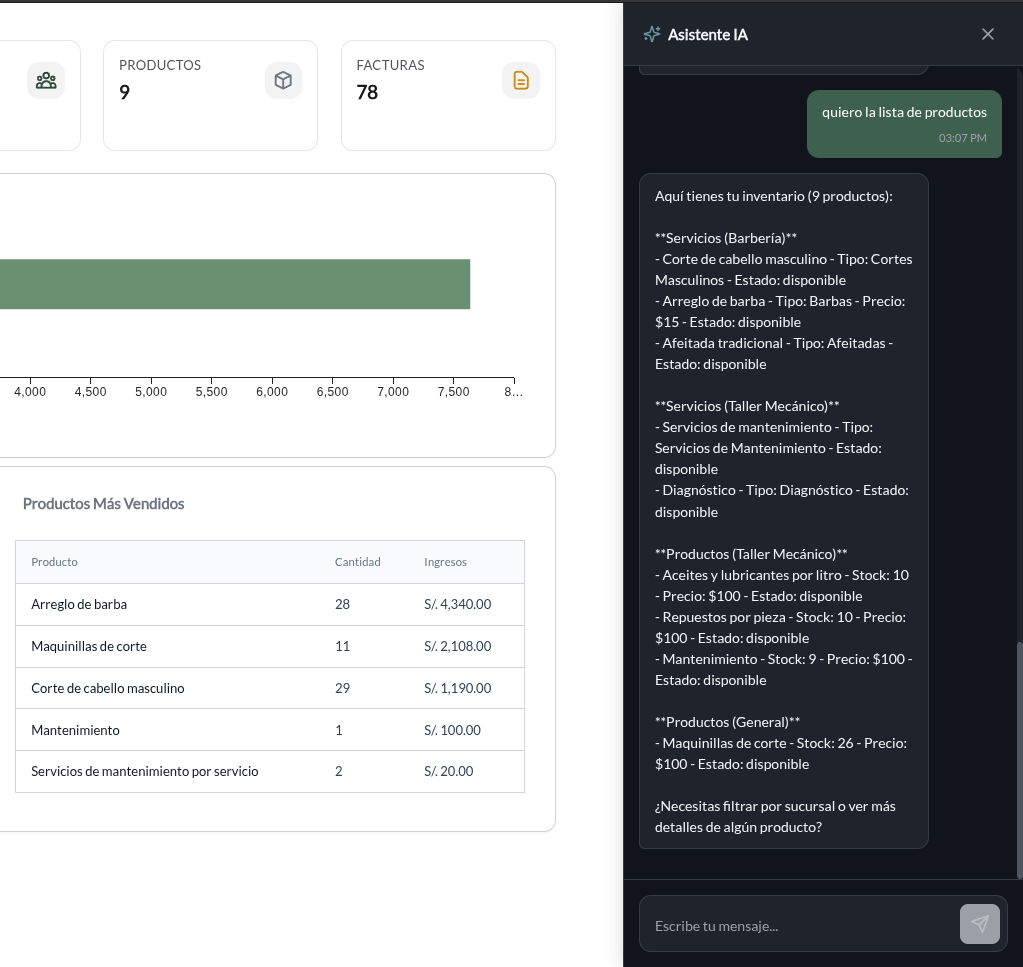This screenshot has height=967, width=1023.
Task: Click the customers group icon on the first card
Action: pos(46,79)
